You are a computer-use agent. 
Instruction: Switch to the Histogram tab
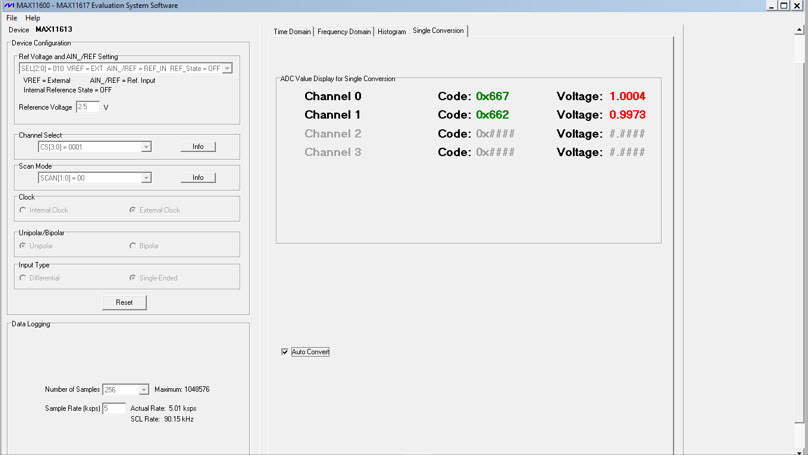click(392, 31)
